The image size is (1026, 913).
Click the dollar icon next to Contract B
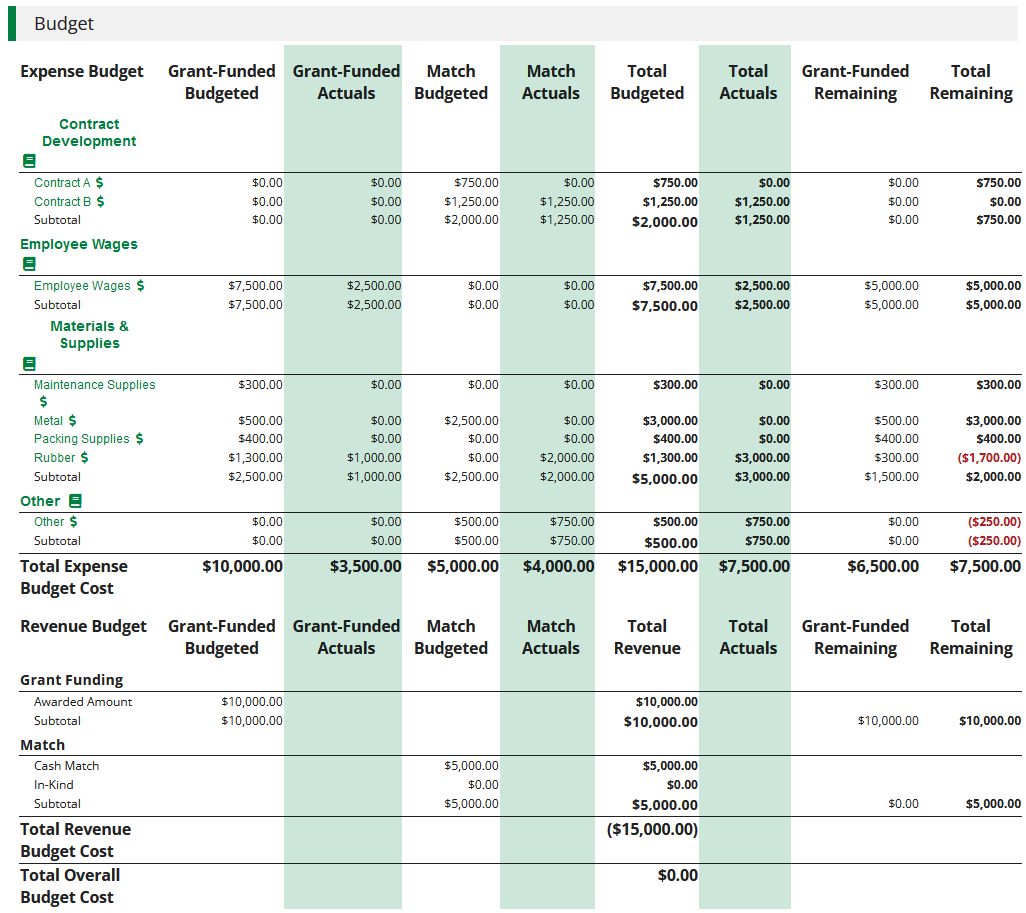click(100, 201)
